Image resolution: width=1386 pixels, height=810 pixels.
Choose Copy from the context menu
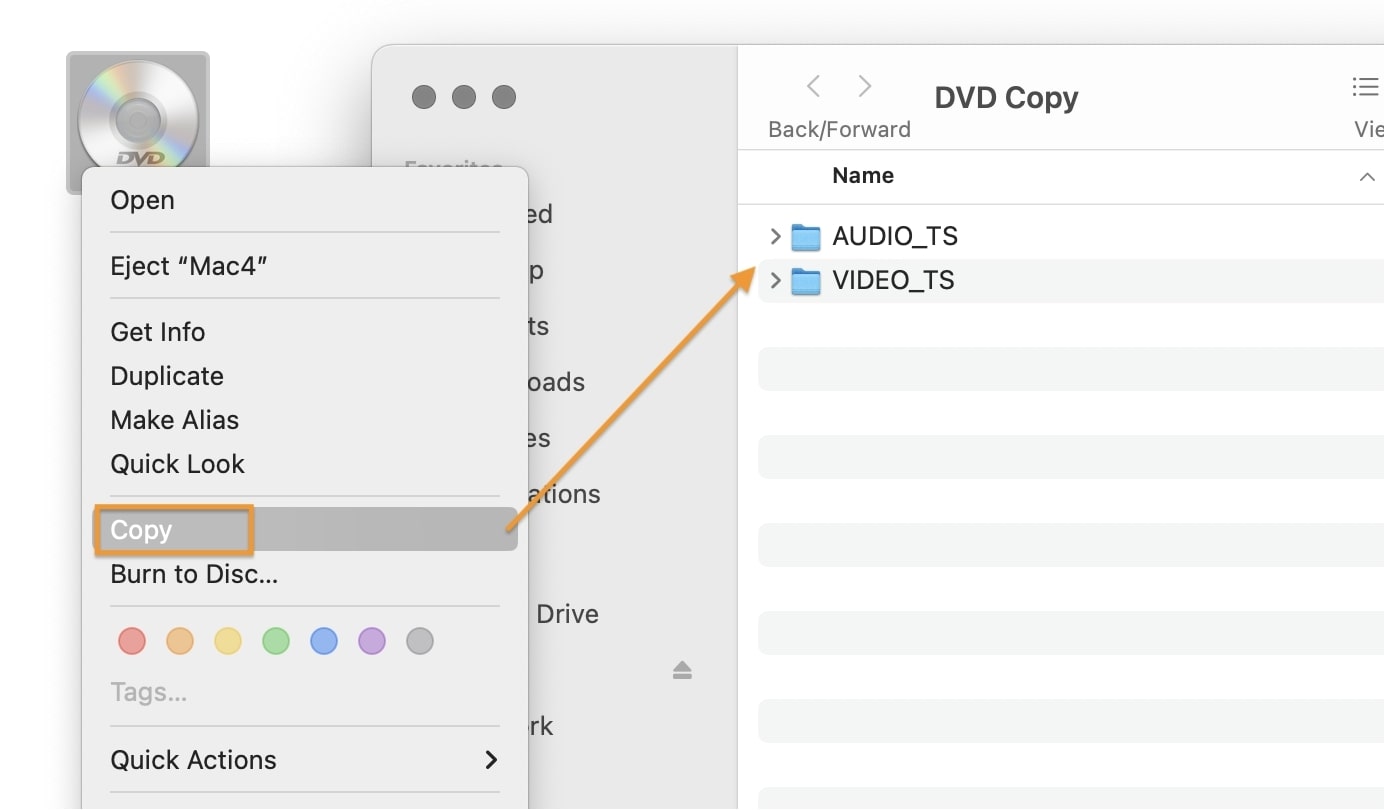(x=141, y=530)
